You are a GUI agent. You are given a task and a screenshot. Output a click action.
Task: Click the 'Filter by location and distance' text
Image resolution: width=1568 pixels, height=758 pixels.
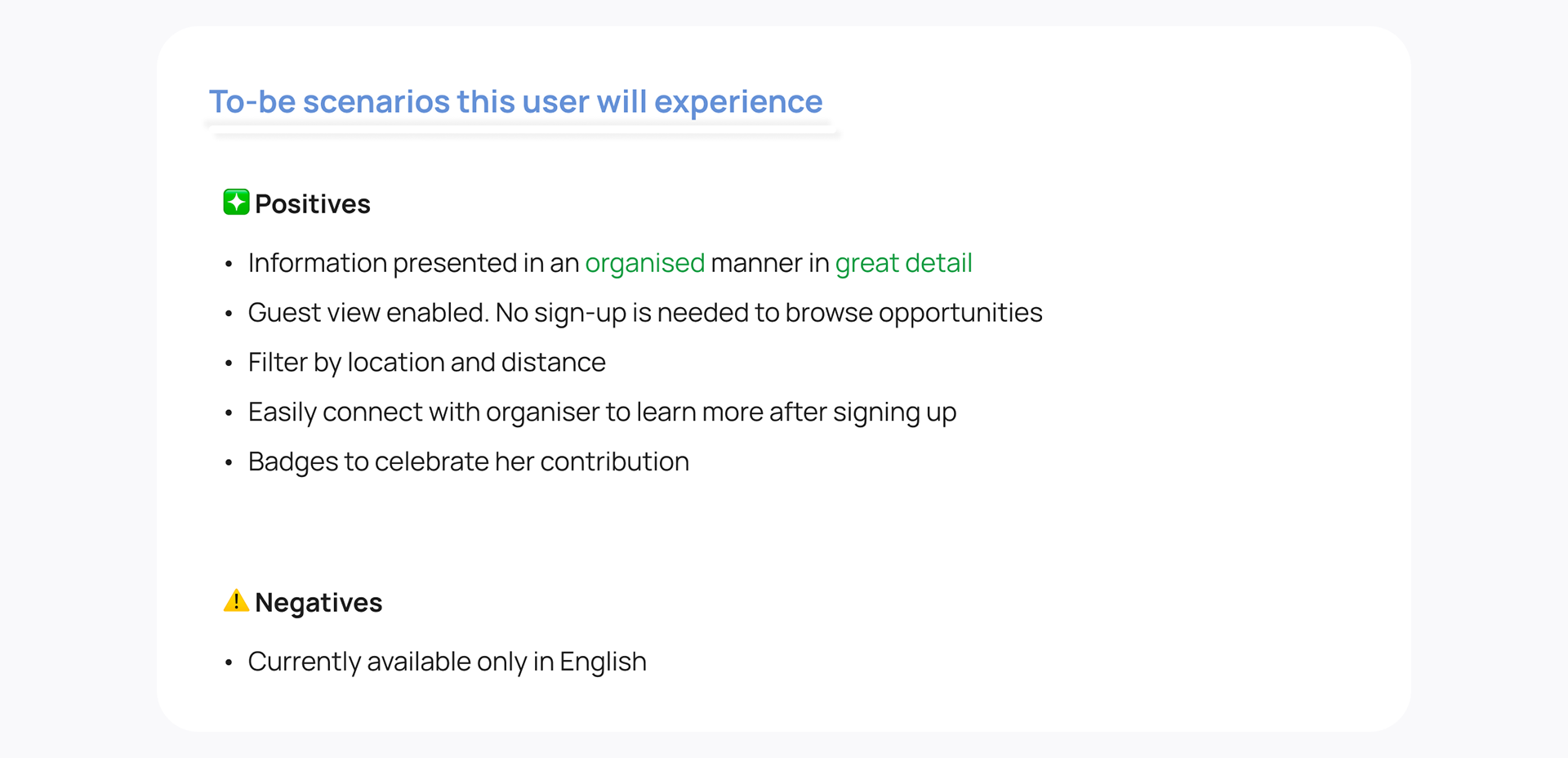coord(426,363)
